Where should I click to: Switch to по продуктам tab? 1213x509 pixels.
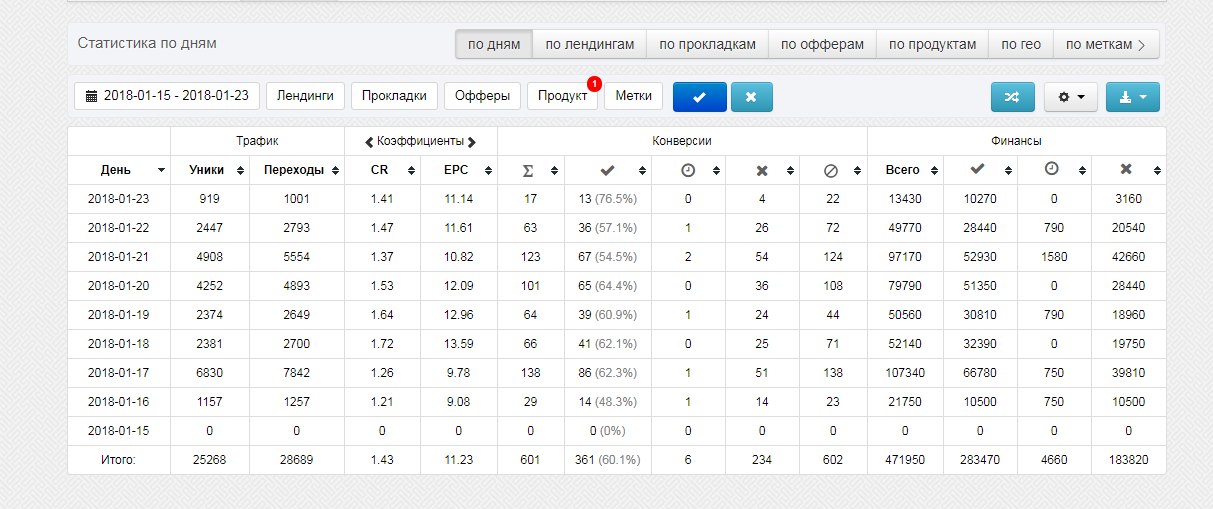(932, 44)
